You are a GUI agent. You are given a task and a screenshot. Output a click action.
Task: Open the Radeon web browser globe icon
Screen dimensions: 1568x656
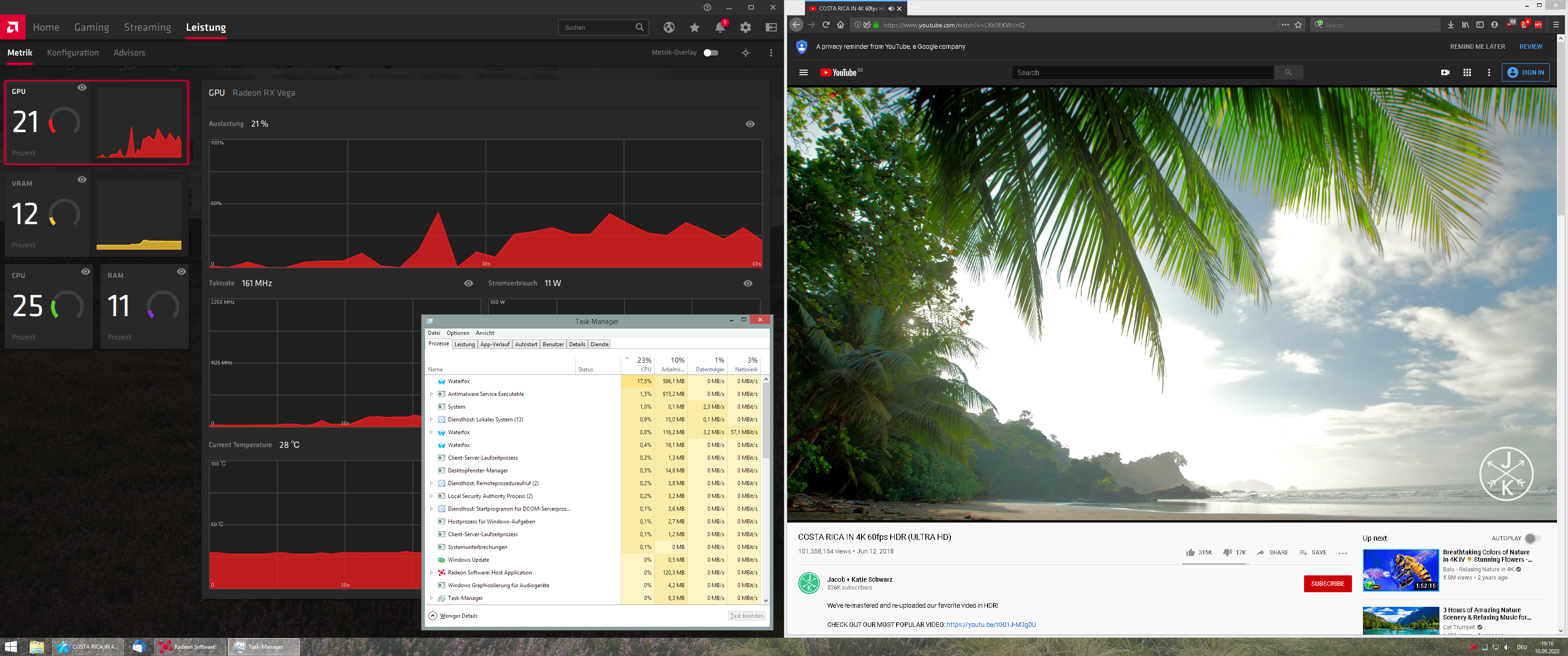coord(669,27)
